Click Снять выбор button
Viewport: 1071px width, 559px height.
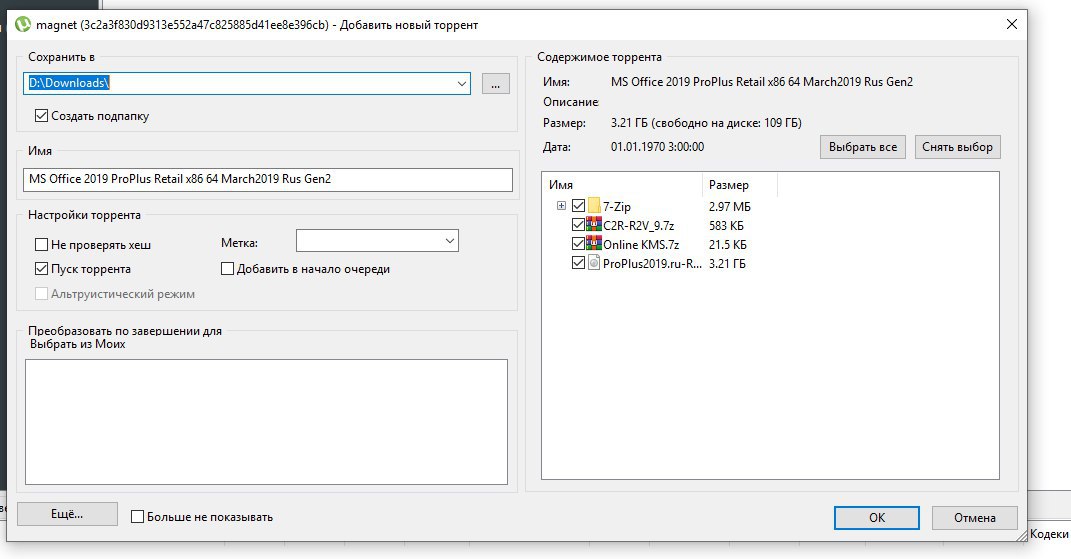coord(957,147)
